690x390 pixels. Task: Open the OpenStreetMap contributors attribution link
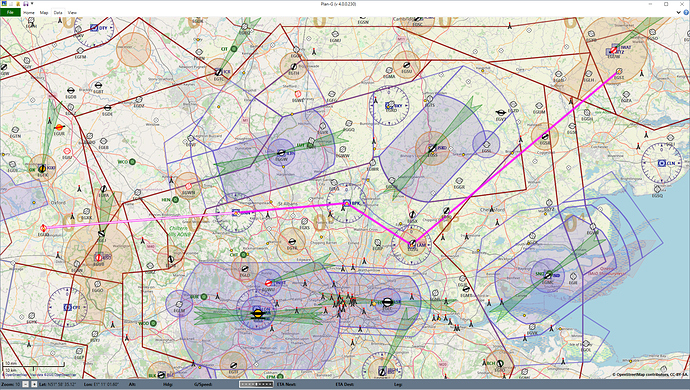tap(650, 375)
